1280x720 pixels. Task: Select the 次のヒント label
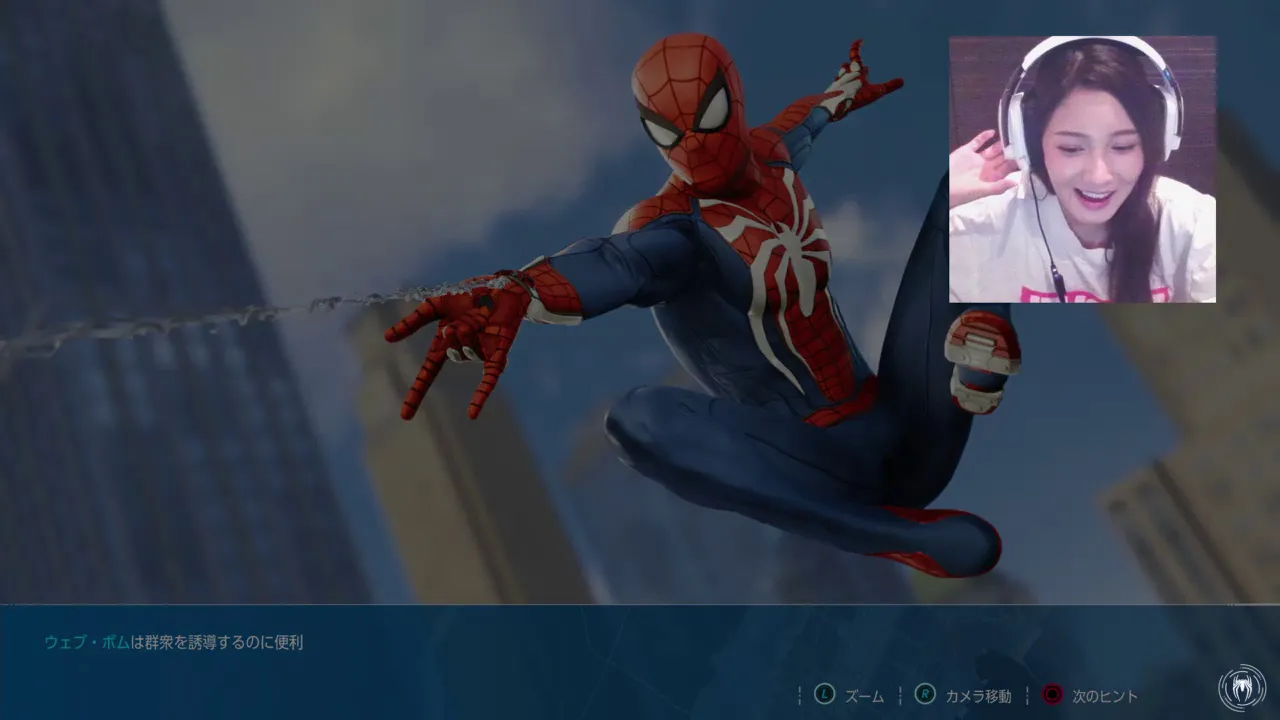pyautogui.click(x=1105, y=695)
